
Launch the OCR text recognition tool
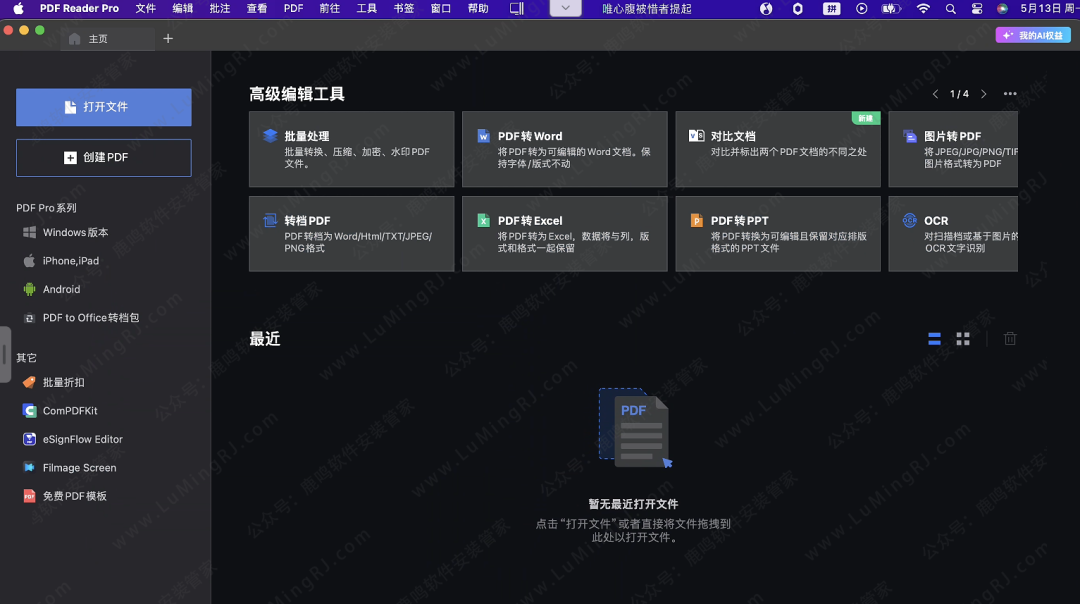tap(952, 234)
